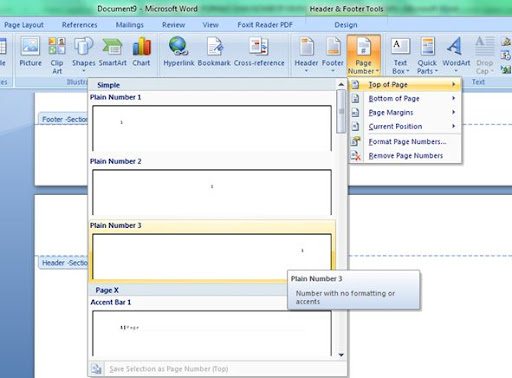Open the View tab
Image resolution: width=512 pixels, height=378 pixels.
click(210, 25)
